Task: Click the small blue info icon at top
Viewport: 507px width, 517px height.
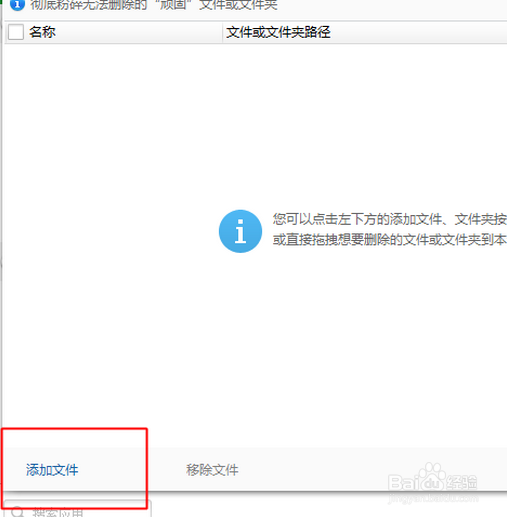Action: [17, 5]
